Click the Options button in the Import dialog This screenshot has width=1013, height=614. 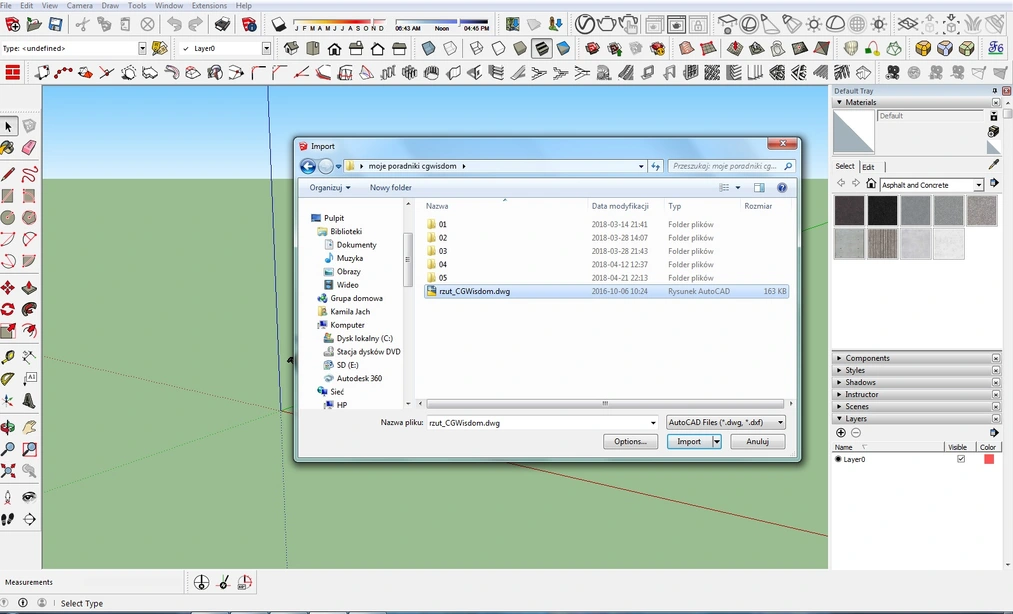[630, 441]
